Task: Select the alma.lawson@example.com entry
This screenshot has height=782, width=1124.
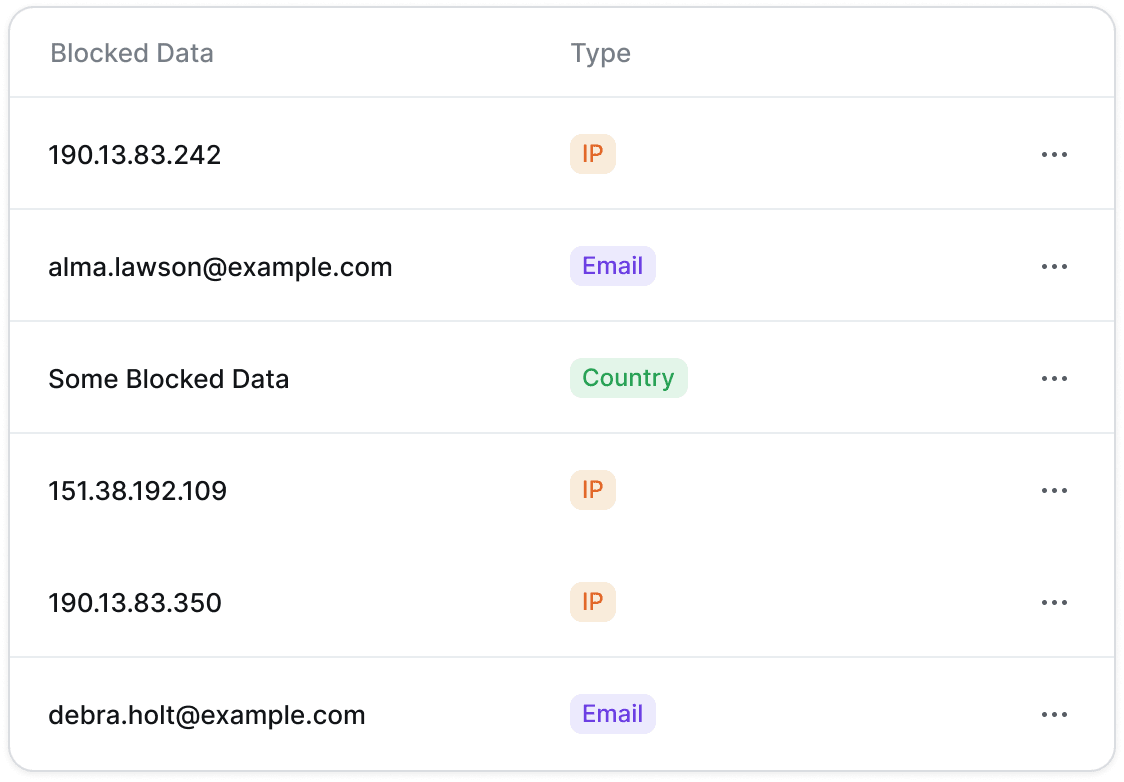Action: point(220,267)
